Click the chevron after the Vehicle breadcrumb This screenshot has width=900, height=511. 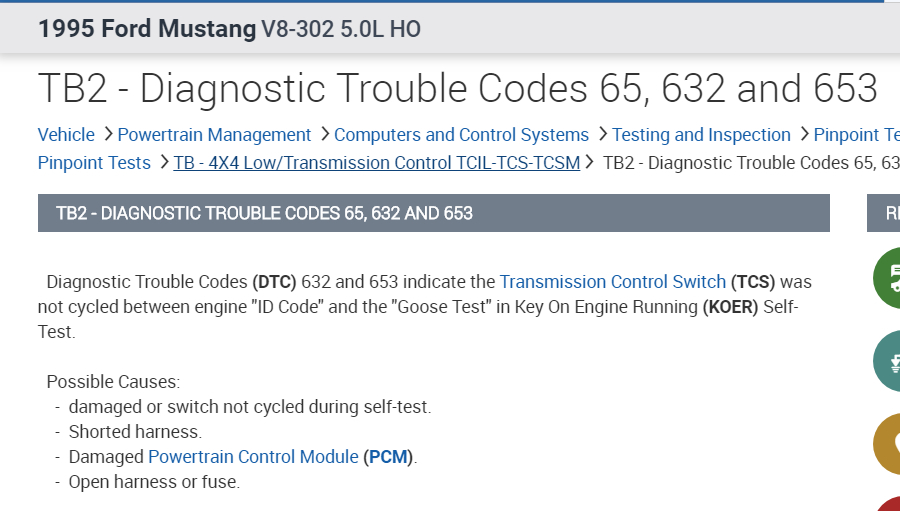[106, 135]
